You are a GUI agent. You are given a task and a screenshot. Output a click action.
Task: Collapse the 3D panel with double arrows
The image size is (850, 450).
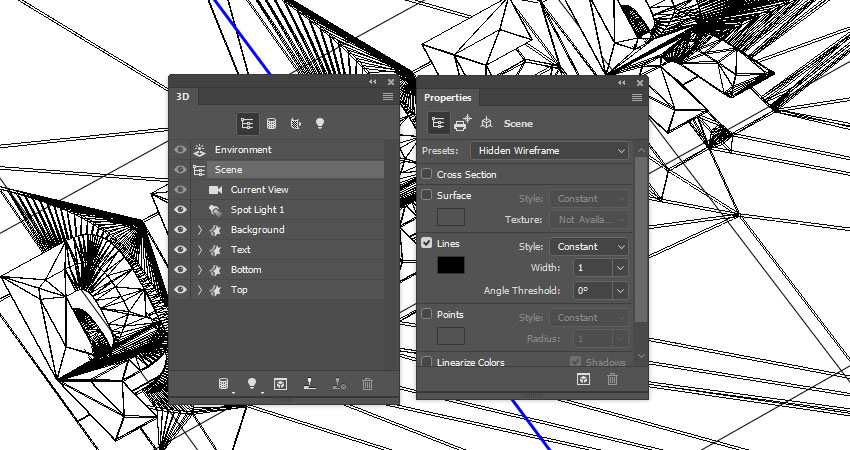click(x=373, y=82)
